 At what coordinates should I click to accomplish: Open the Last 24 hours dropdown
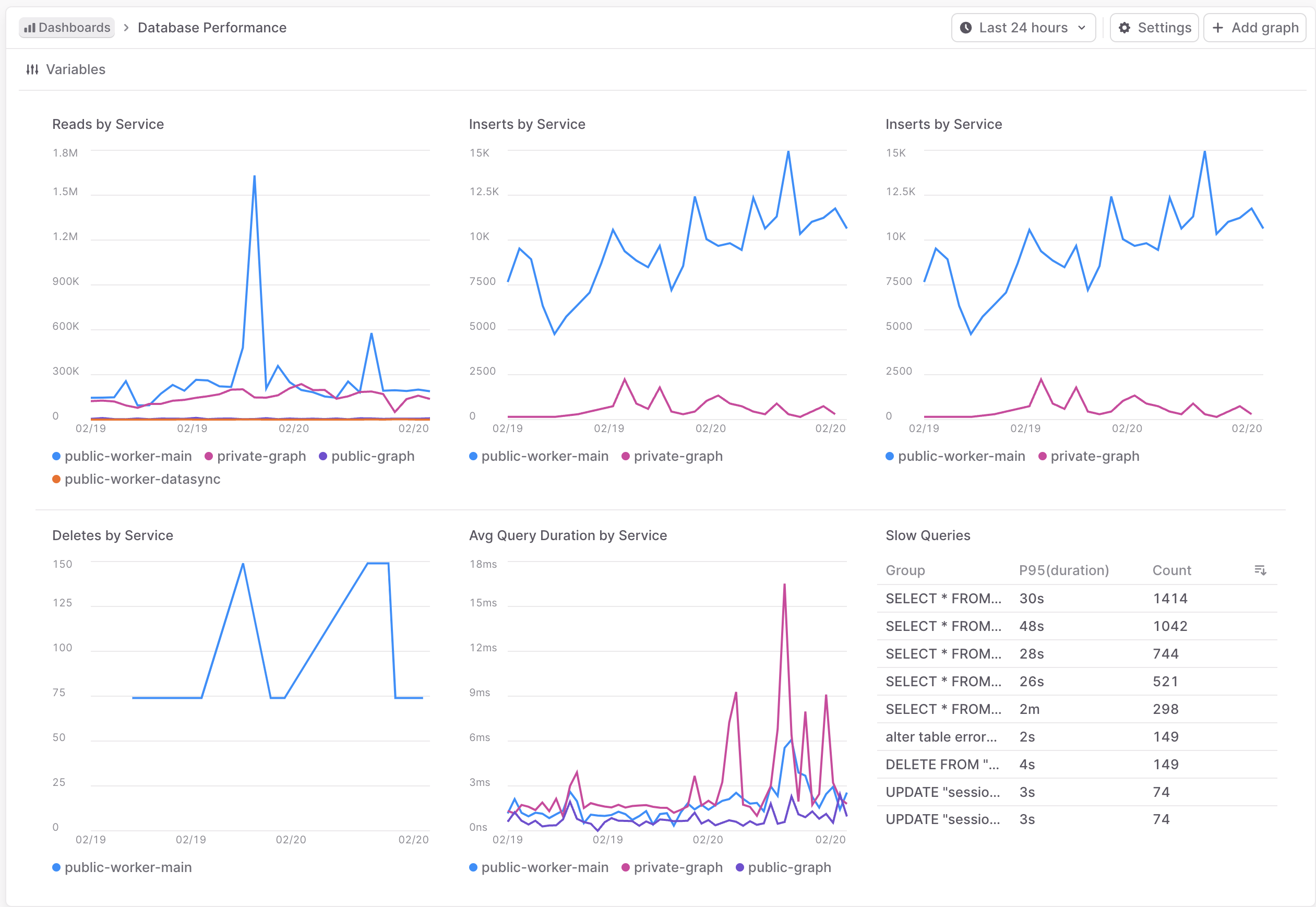pyautogui.click(x=1023, y=27)
